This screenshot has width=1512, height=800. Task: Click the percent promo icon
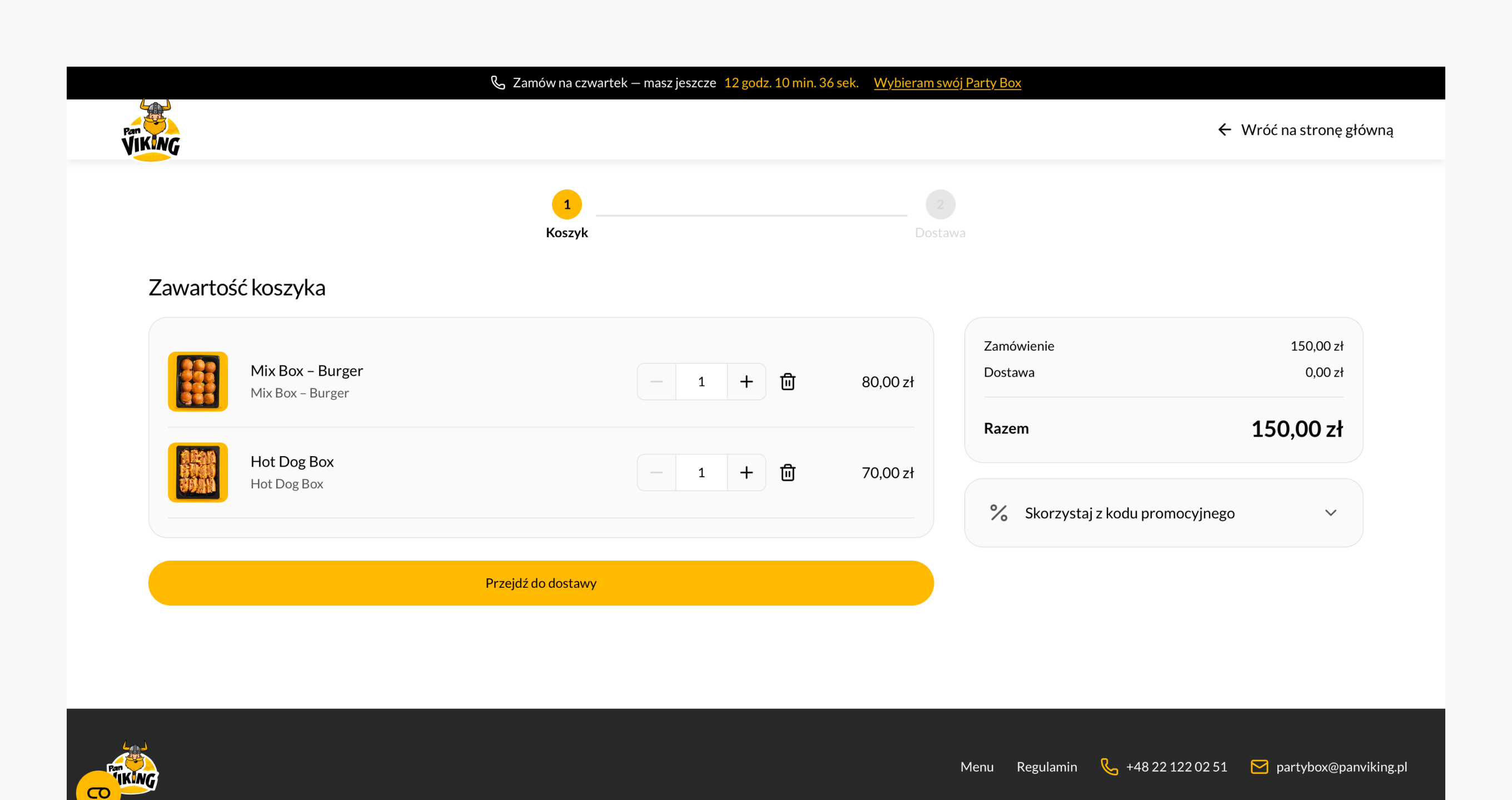click(999, 513)
